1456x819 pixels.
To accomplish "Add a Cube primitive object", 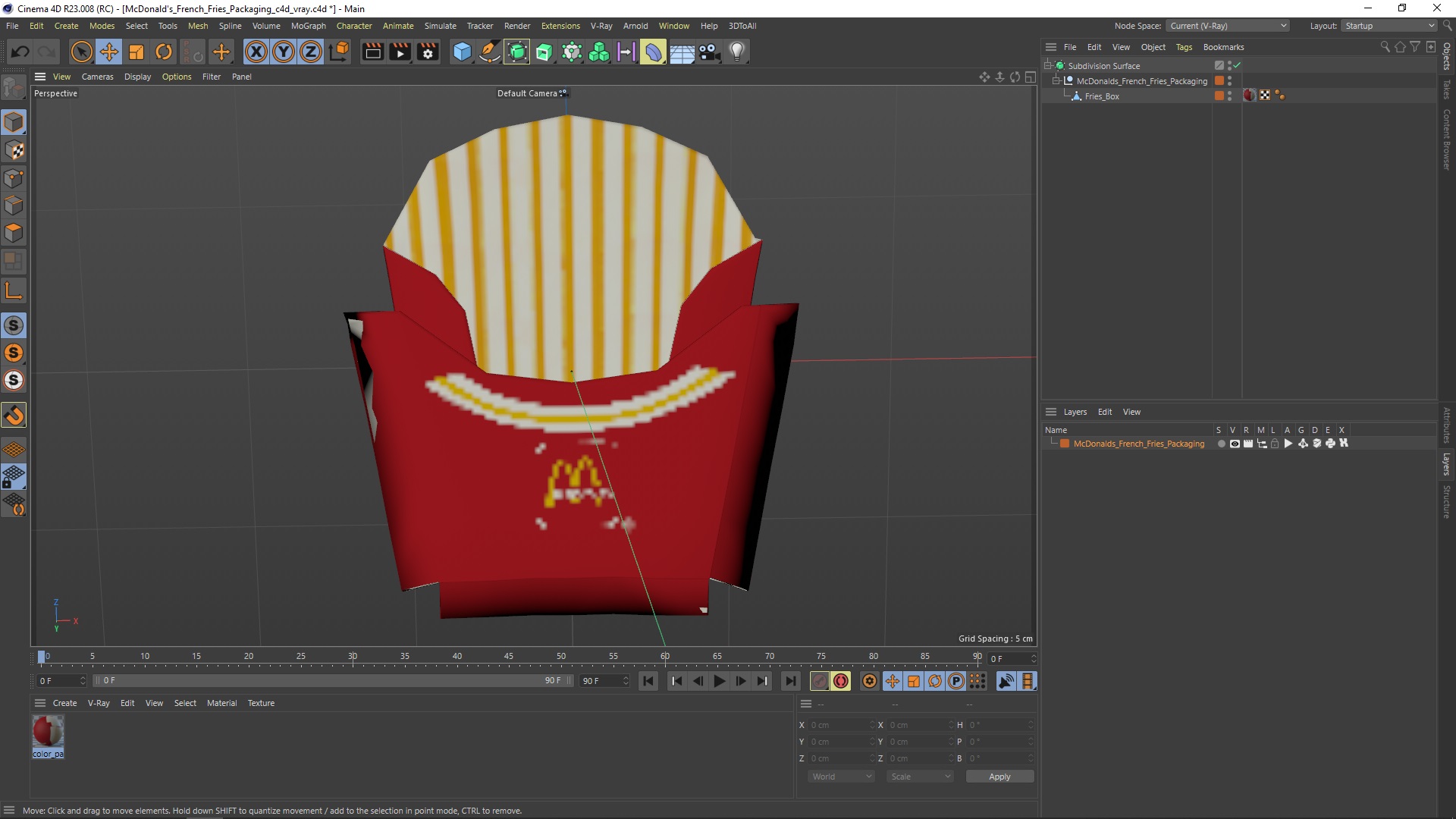I will point(462,52).
